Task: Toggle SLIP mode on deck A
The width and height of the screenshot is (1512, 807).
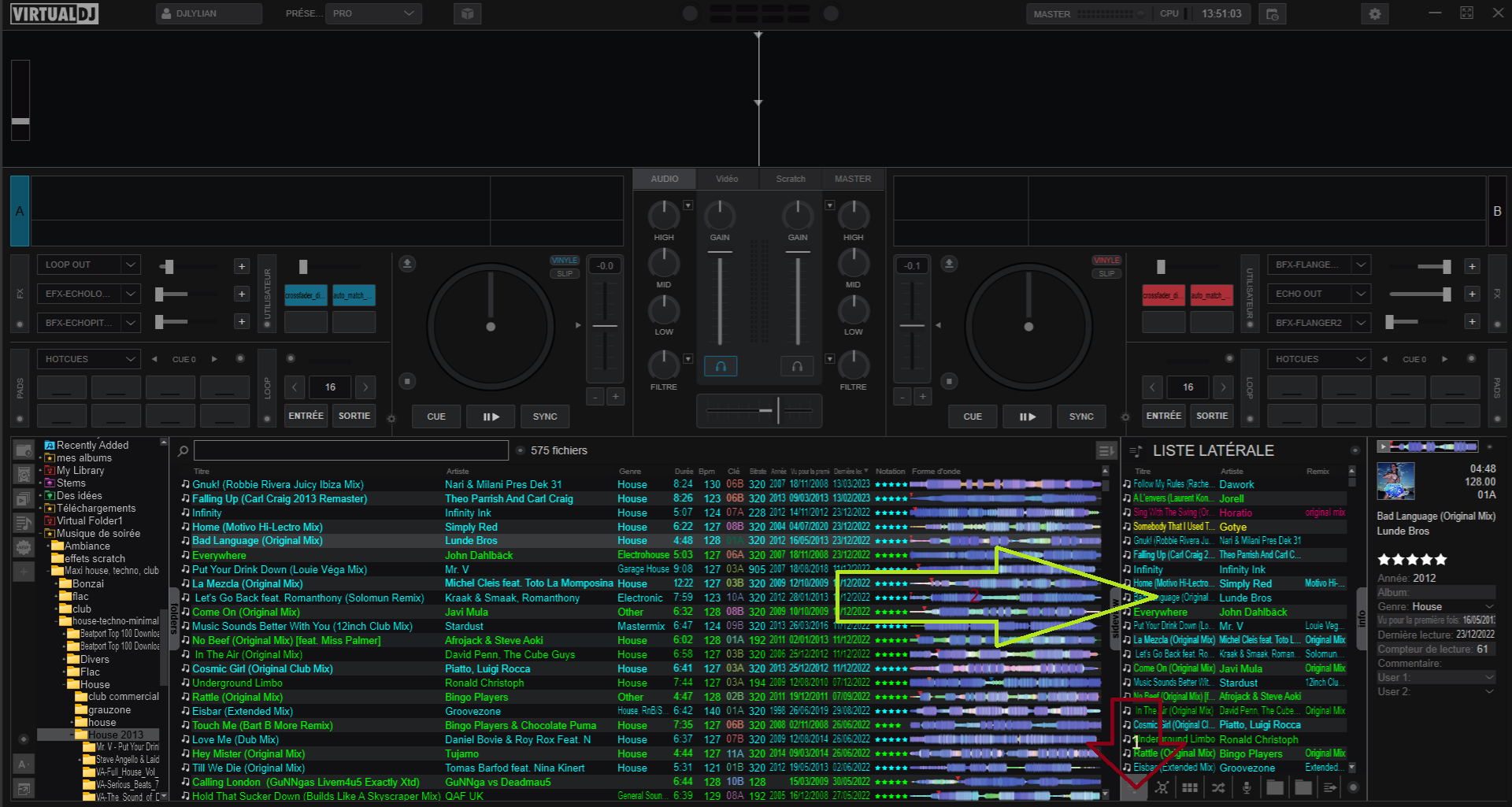Action: pyautogui.click(x=565, y=274)
